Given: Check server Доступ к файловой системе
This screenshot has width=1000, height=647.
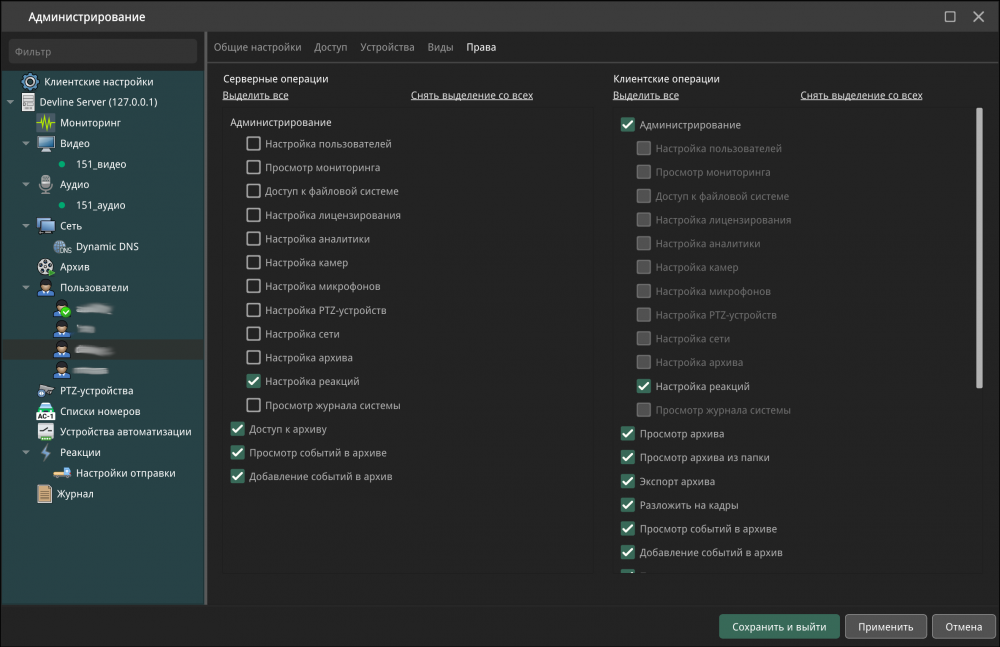Looking at the screenshot, I should [x=253, y=191].
